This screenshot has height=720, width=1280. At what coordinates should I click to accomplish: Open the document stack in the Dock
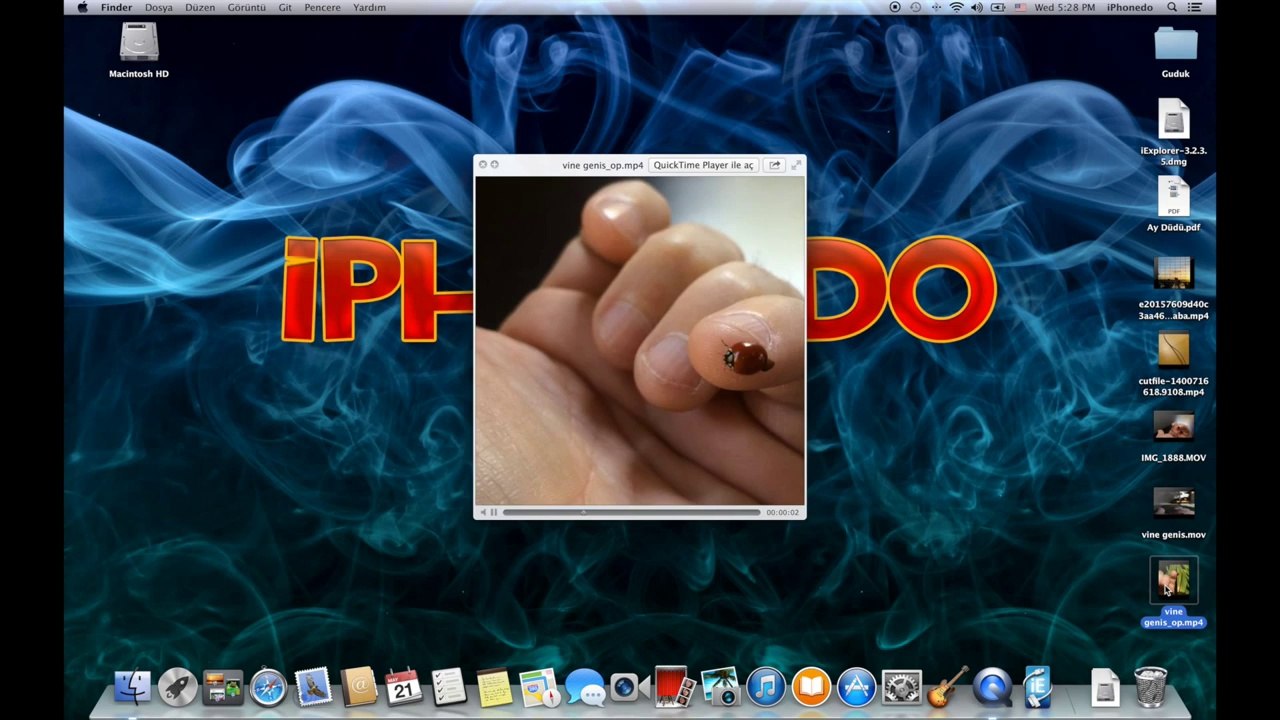tap(1105, 687)
